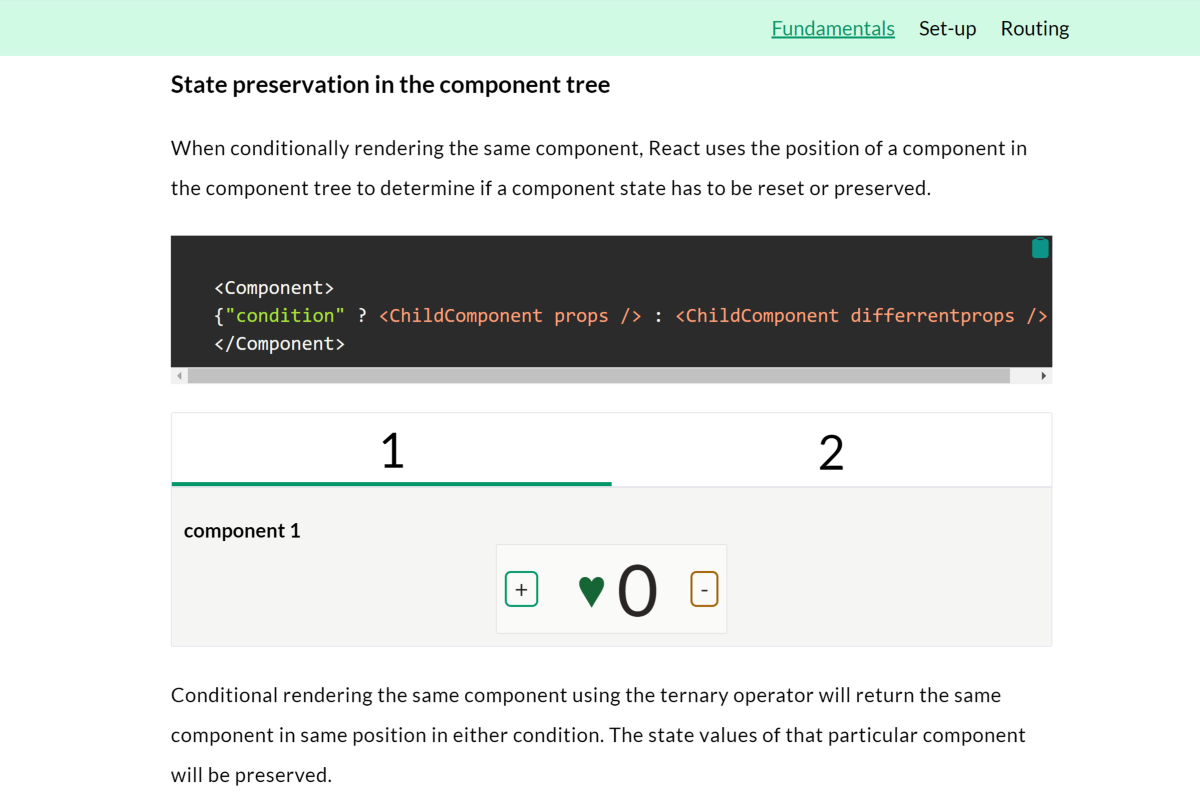Click the code block's right scroll arrow
The image size is (1200, 800).
(x=1043, y=376)
